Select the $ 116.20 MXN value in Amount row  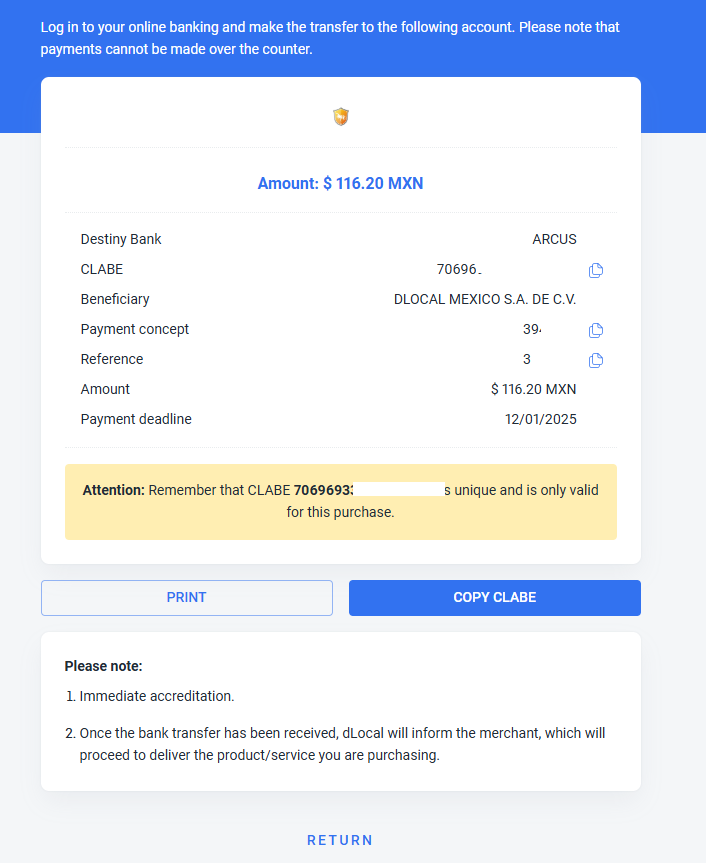point(533,389)
